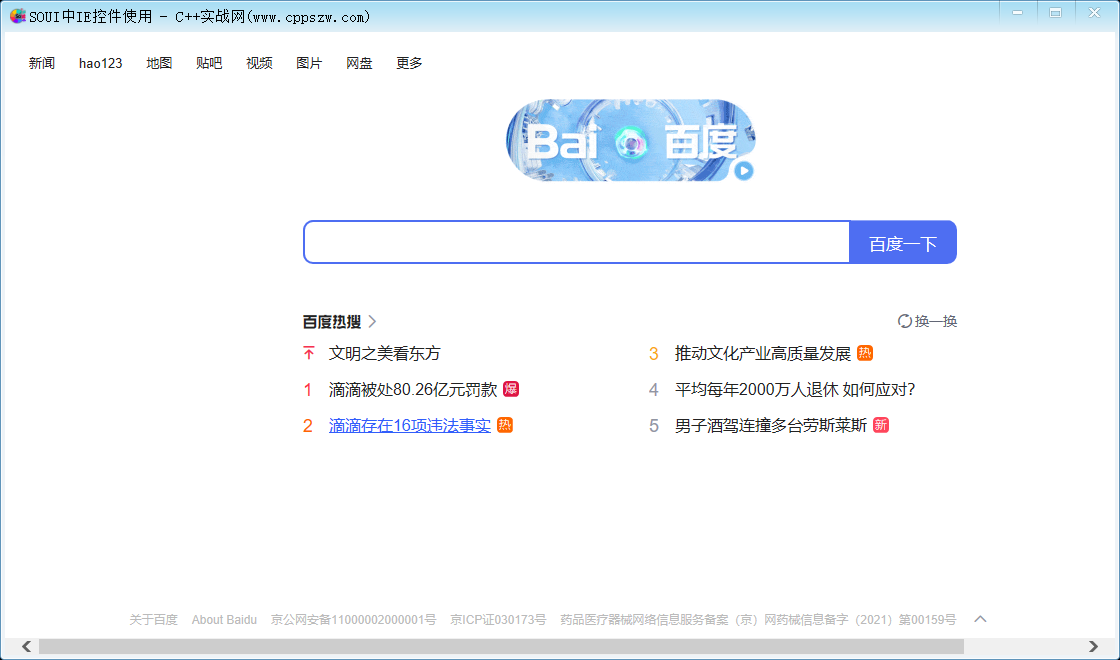Screen dimensions: 1120x660
Task: Maximize the SOUI window
Action: tap(1055, 12)
